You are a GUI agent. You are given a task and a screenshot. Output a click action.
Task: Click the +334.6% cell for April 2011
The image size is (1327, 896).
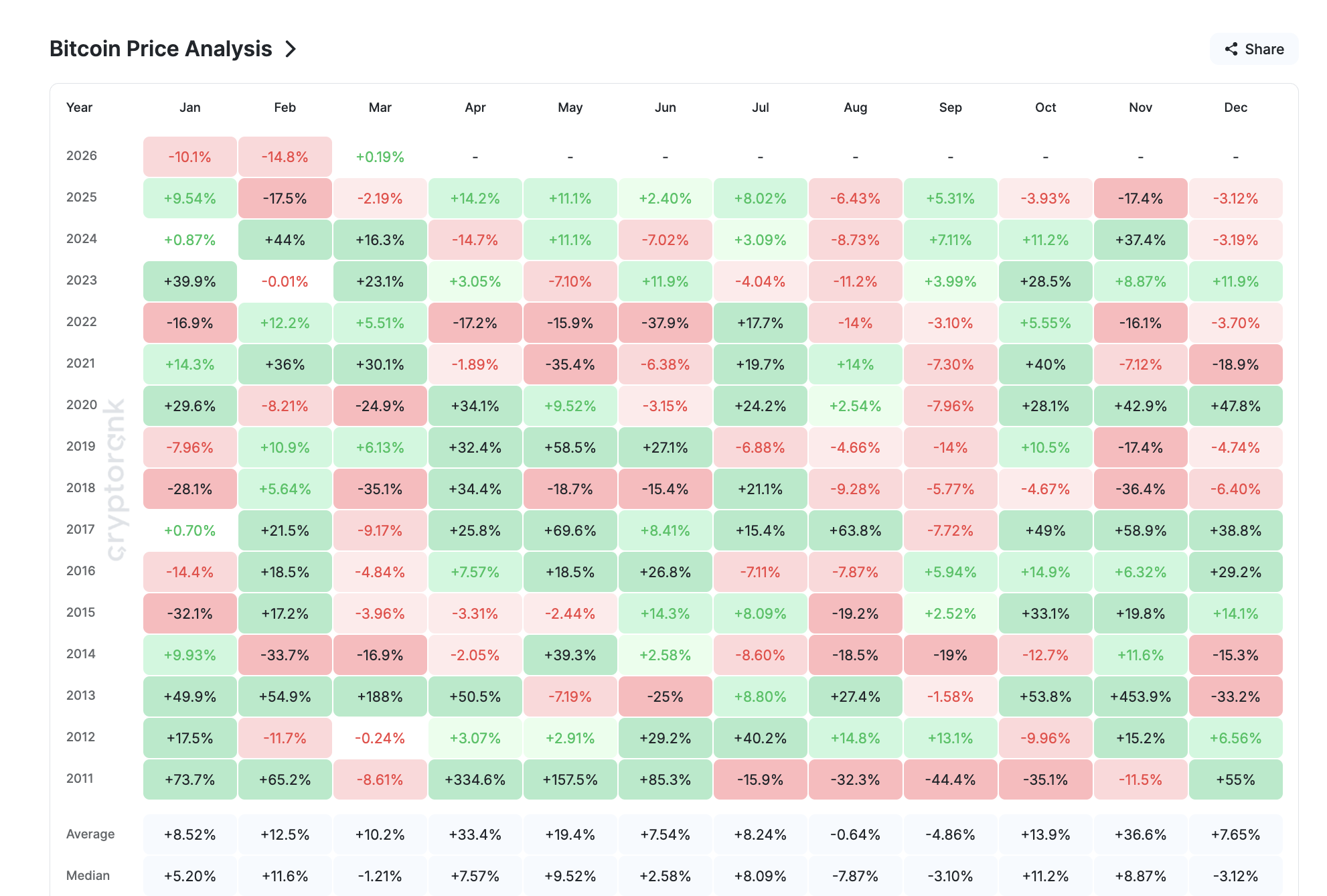coord(475,779)
